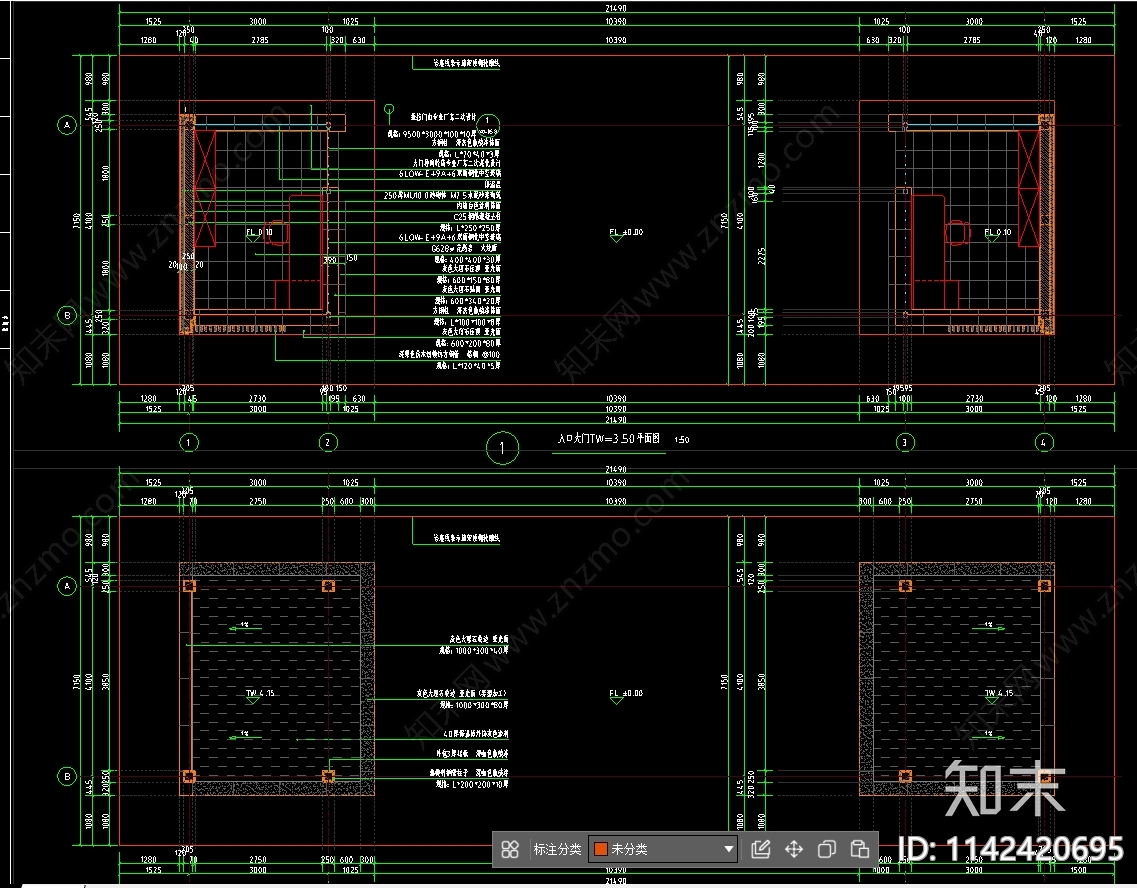
Task: Select axis bubble 4 below the upper plan
Action: (x=1045, y=442)
